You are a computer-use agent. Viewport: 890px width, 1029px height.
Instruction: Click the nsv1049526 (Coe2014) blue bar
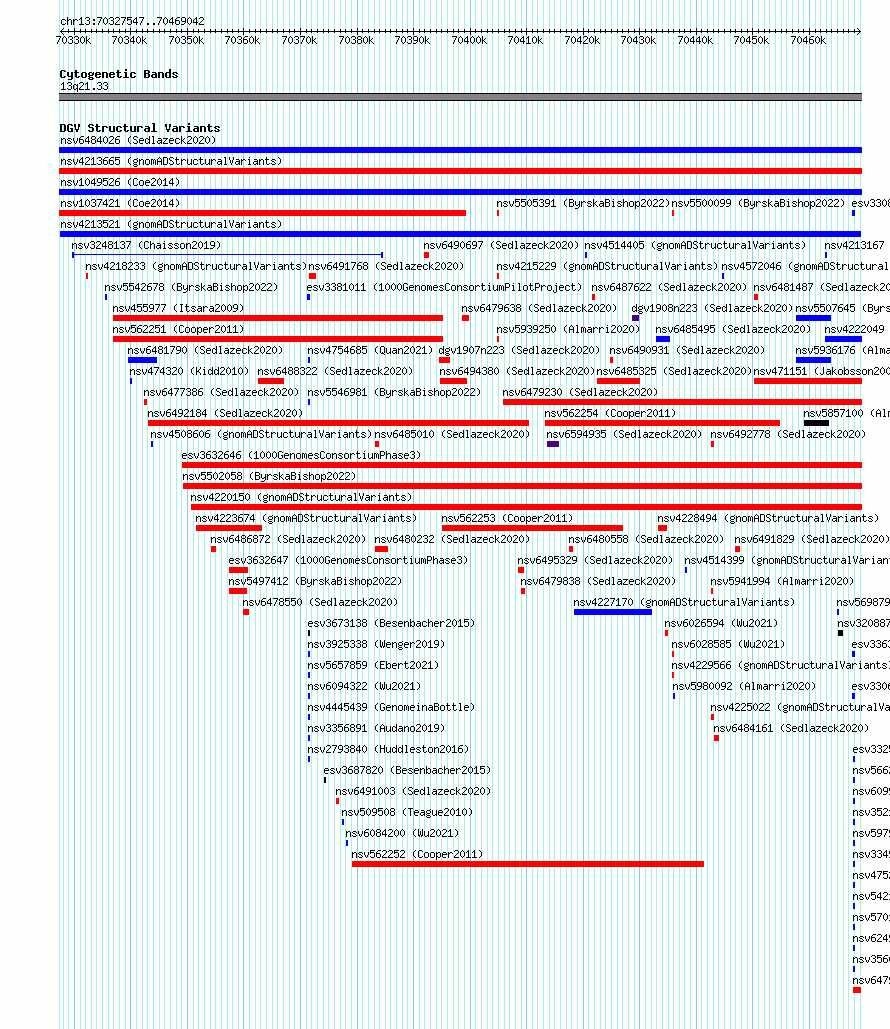click(460, 192)
